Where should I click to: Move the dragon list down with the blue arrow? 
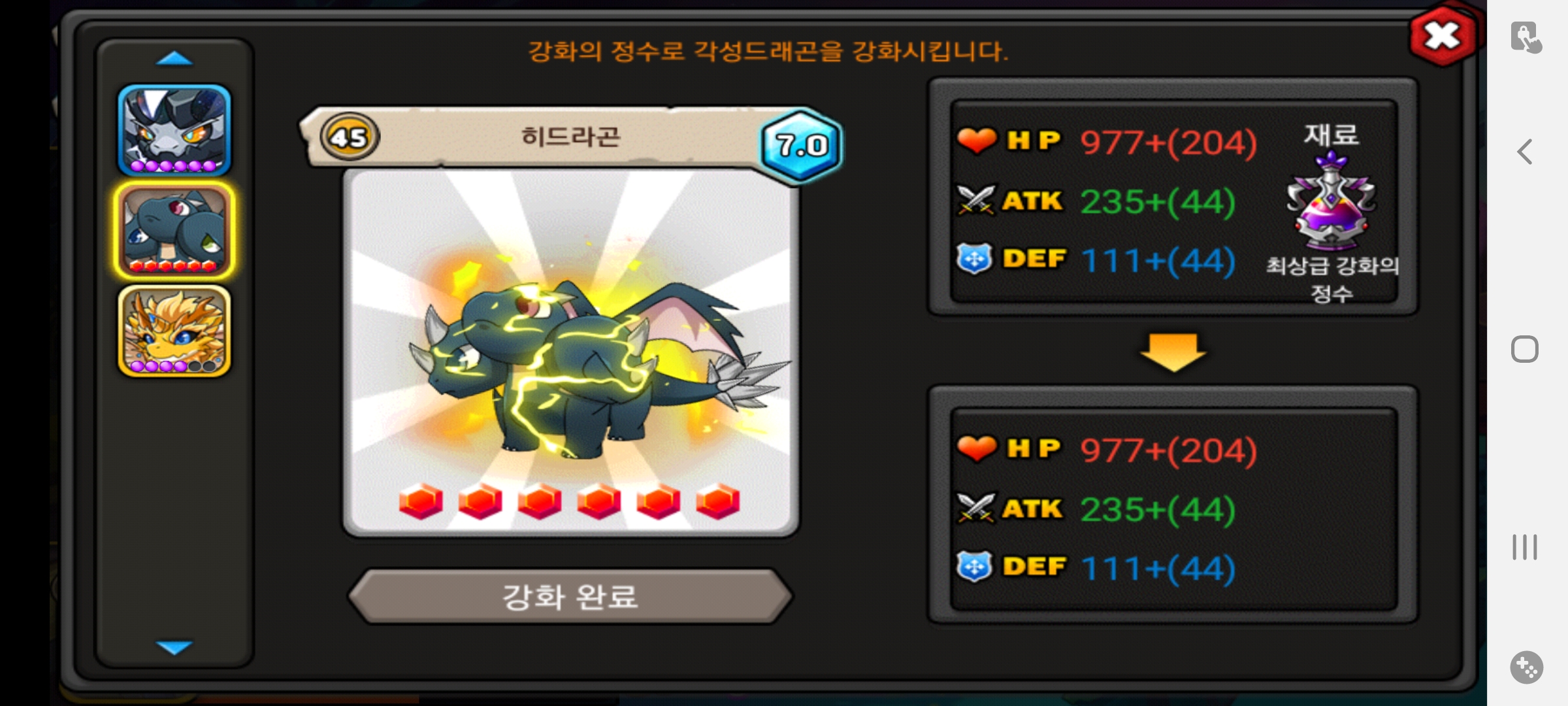174,647
